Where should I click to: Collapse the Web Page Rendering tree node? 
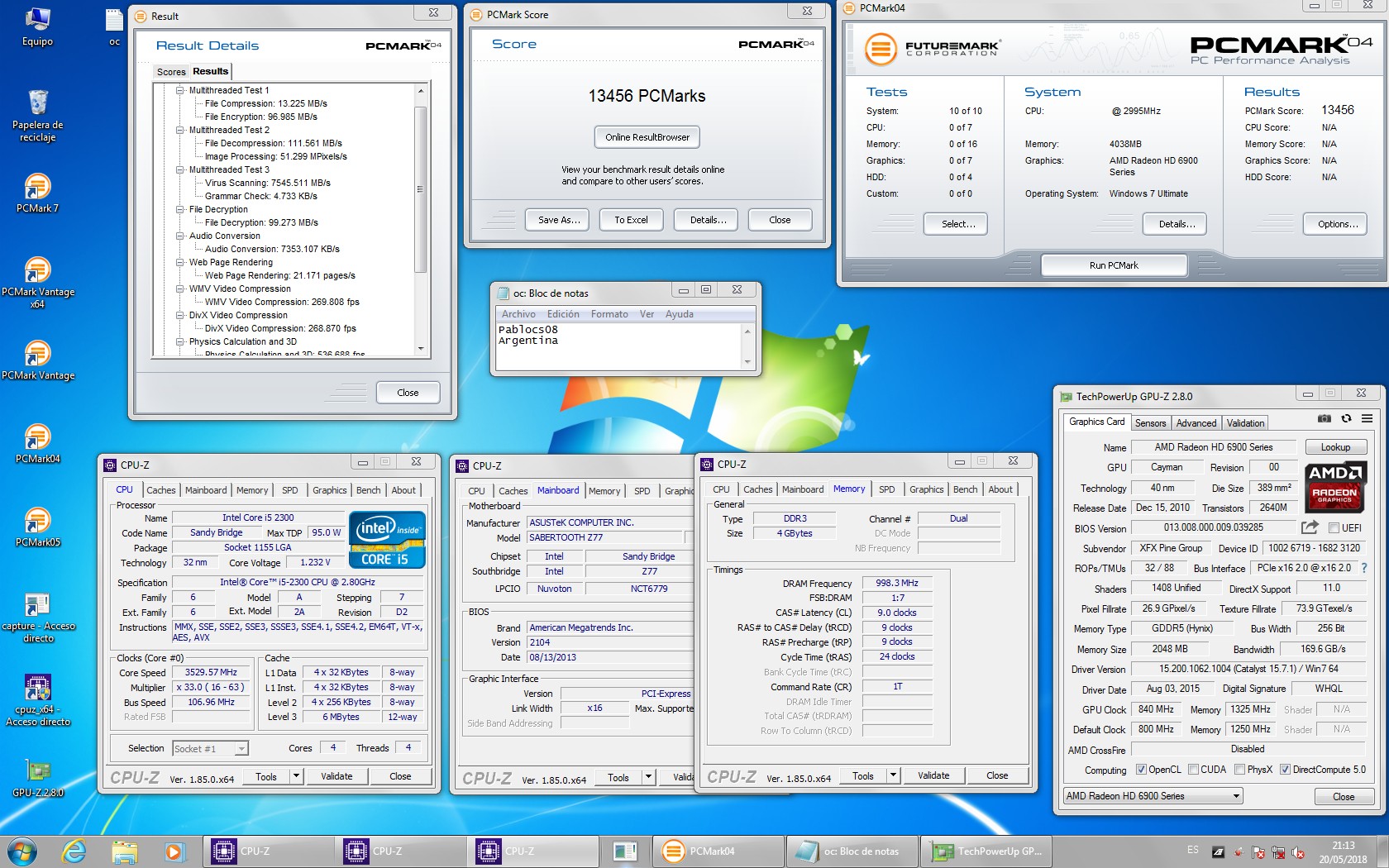(x=179, y=262)
